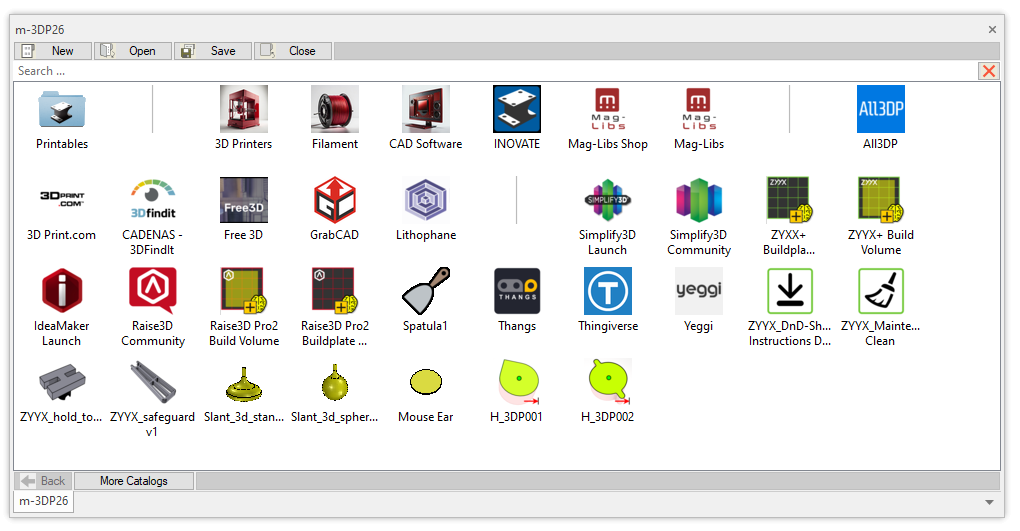Click the New toolbar button

click(x=53, y=51)
